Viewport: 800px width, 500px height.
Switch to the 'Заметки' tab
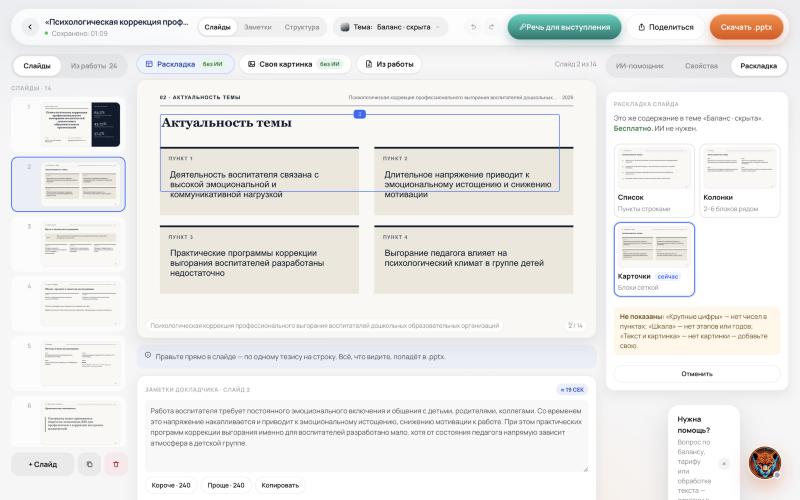tap(258, 27)
